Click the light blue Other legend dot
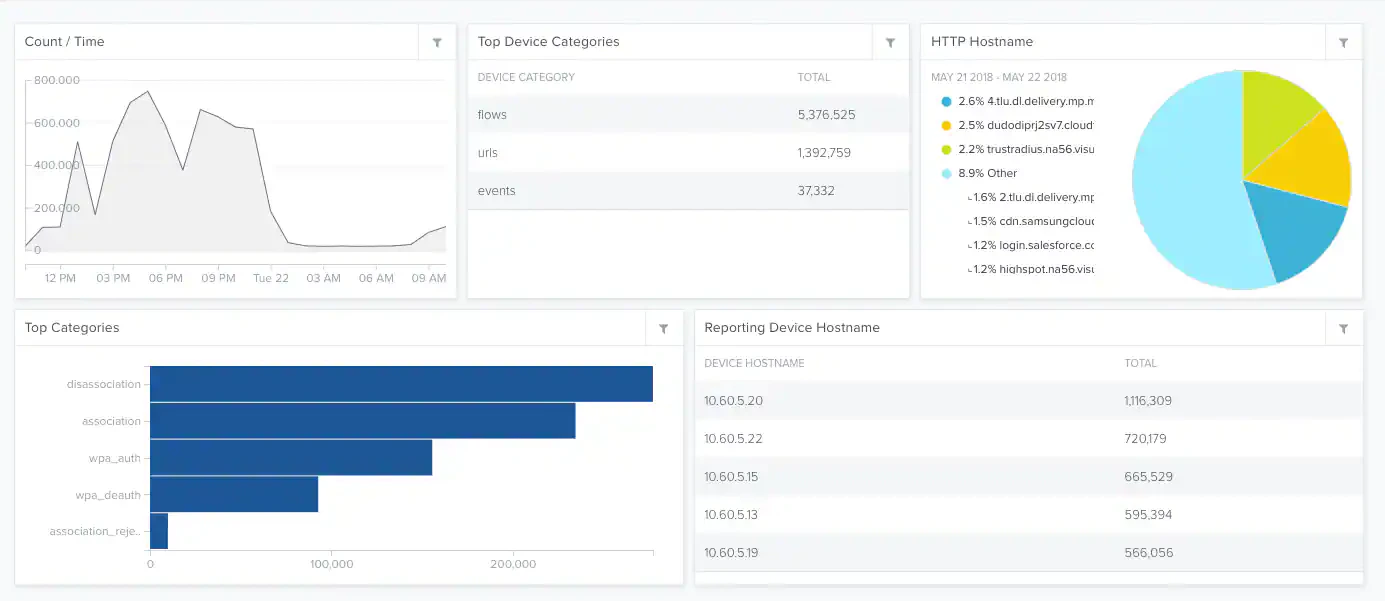 coord(946,173)
